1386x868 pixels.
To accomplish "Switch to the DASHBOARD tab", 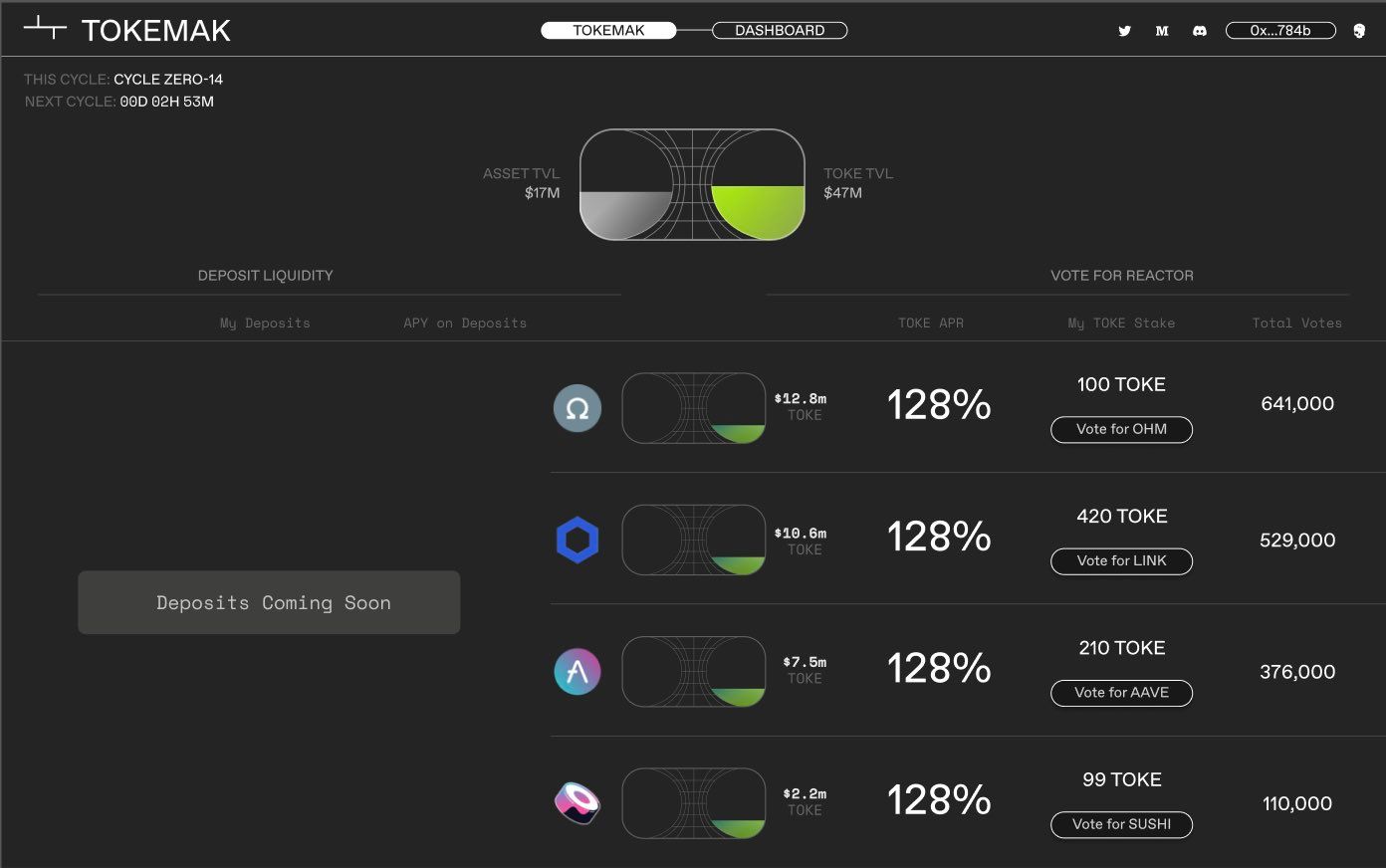I will (x=780, y=30).
